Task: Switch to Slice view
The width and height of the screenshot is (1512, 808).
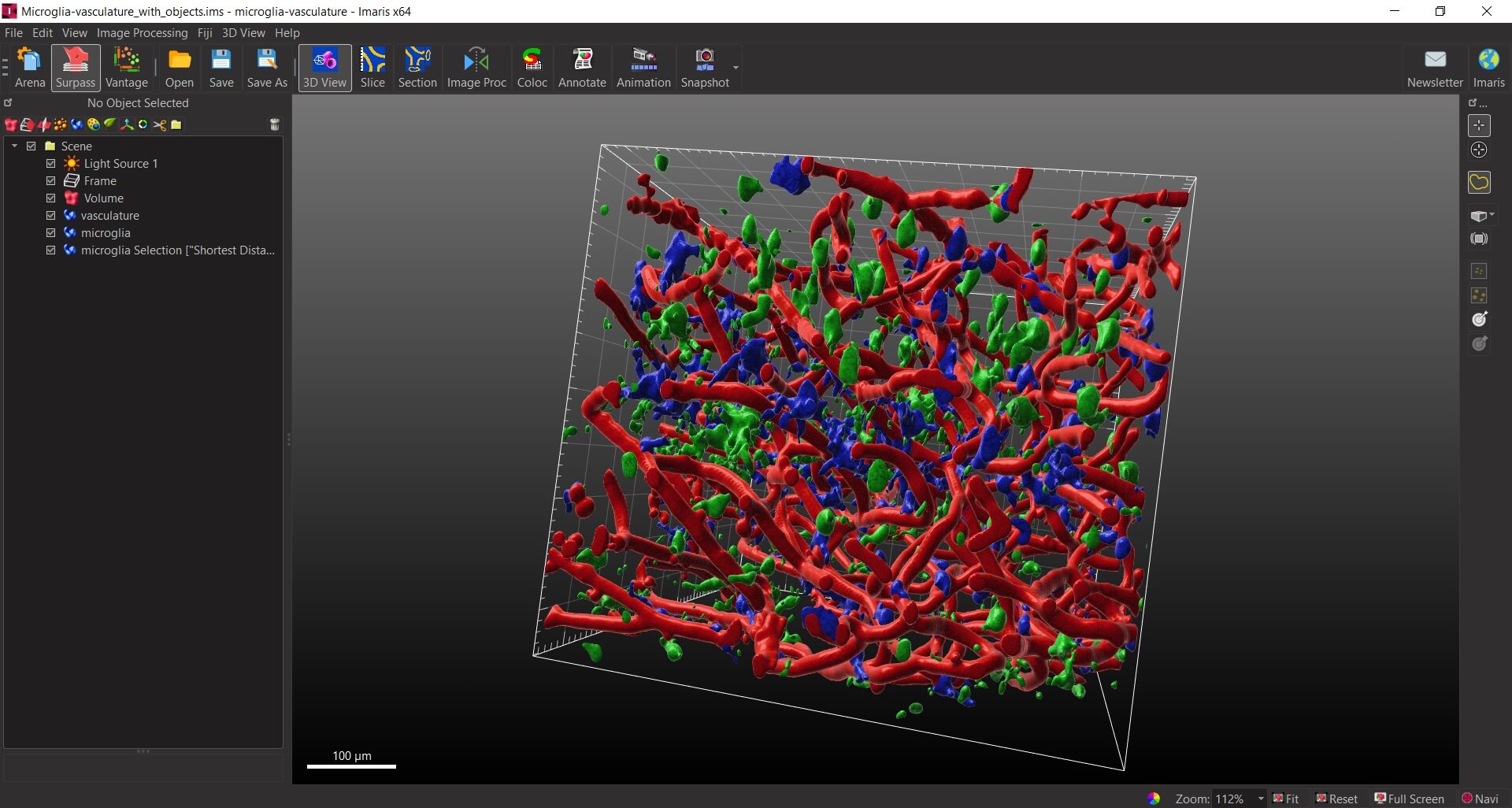Action: click(x=372, y=68)
